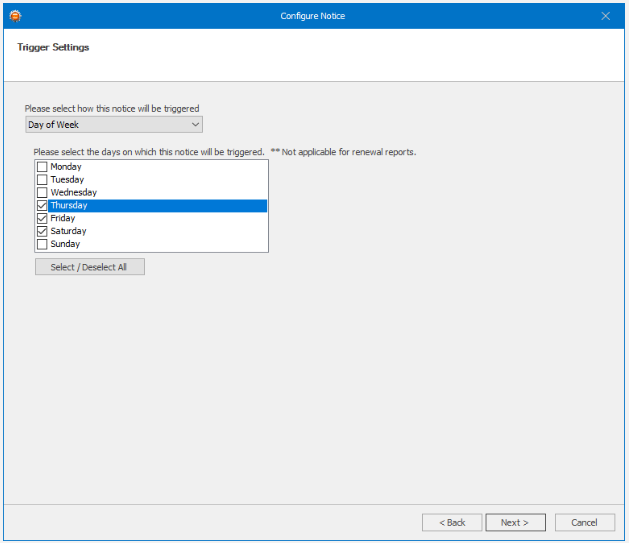Screen dimensions: 629x543
Task: Select the Monday row label
Action: 66,166
